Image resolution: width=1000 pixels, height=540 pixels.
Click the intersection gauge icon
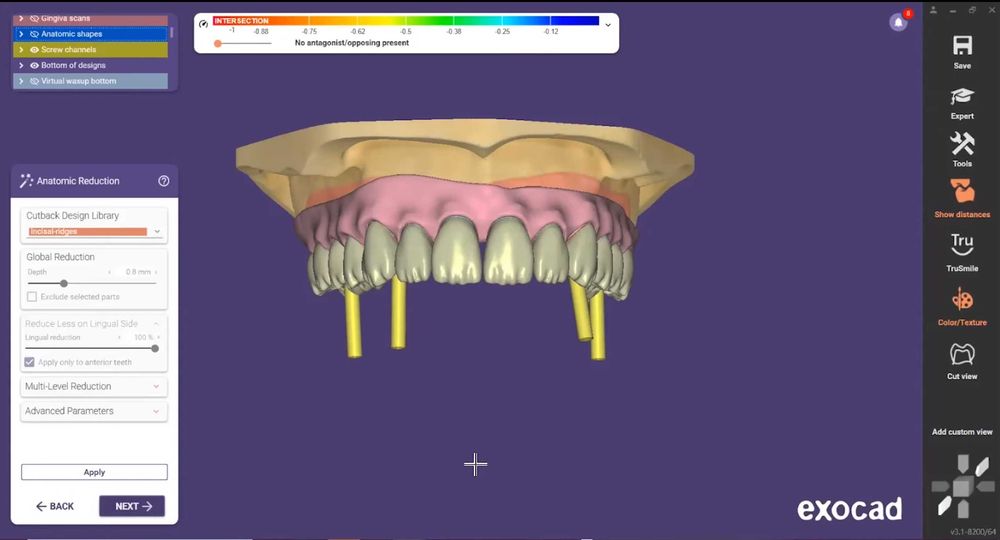(203, 24)
